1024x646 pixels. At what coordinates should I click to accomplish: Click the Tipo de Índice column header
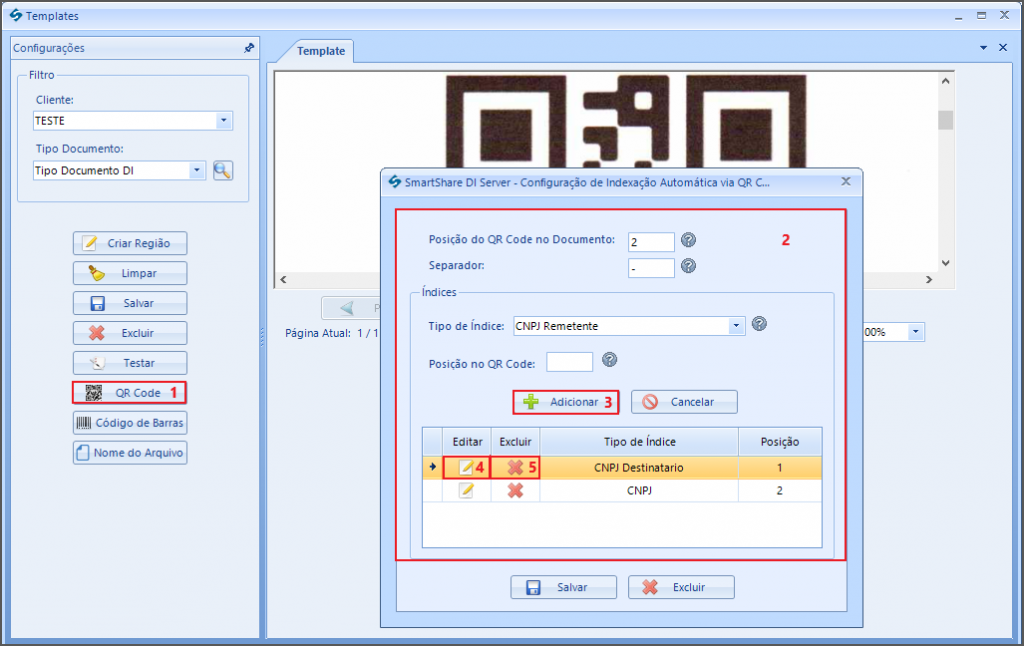tap(639, 442)
